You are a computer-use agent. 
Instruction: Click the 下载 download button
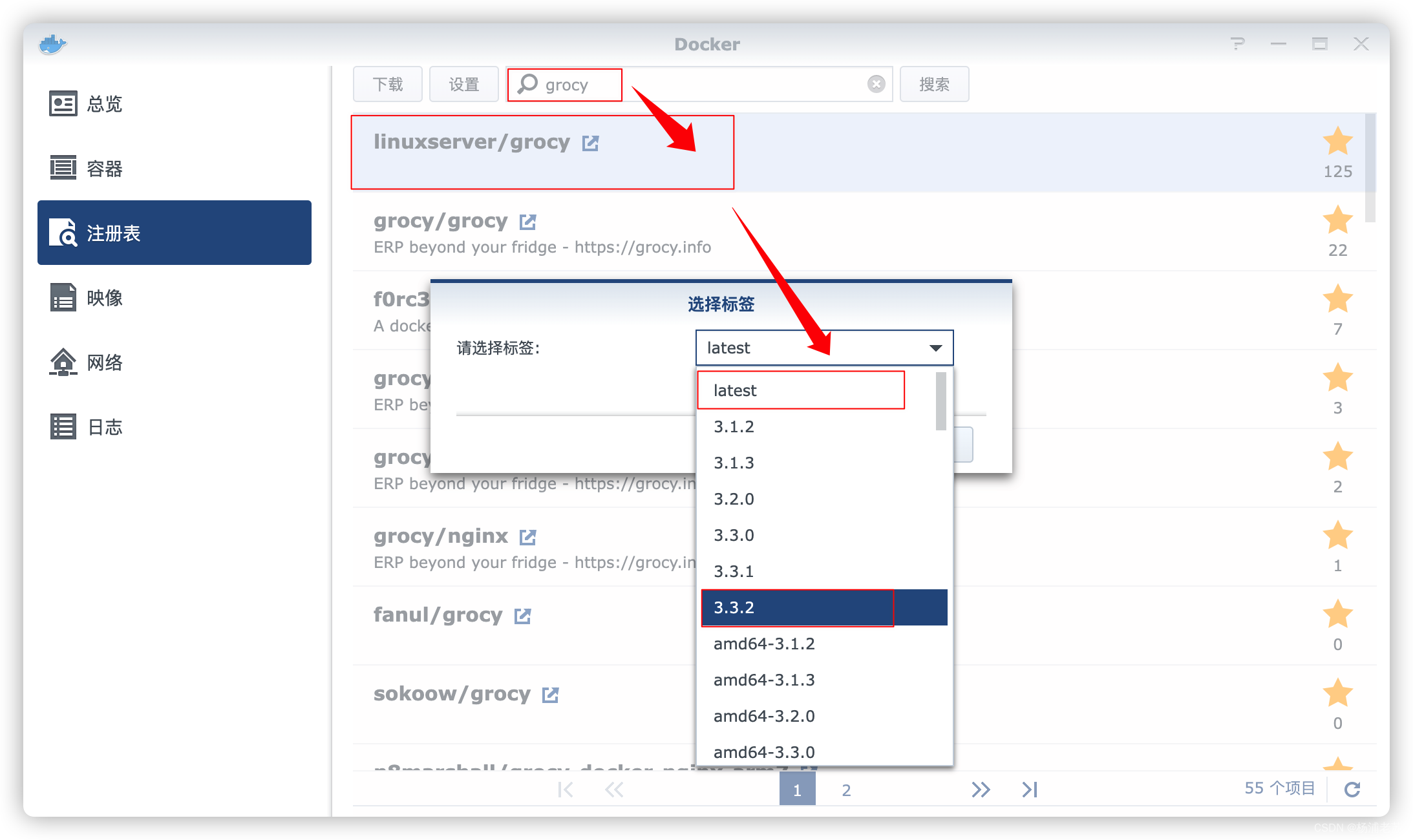(x=387, y=83)
